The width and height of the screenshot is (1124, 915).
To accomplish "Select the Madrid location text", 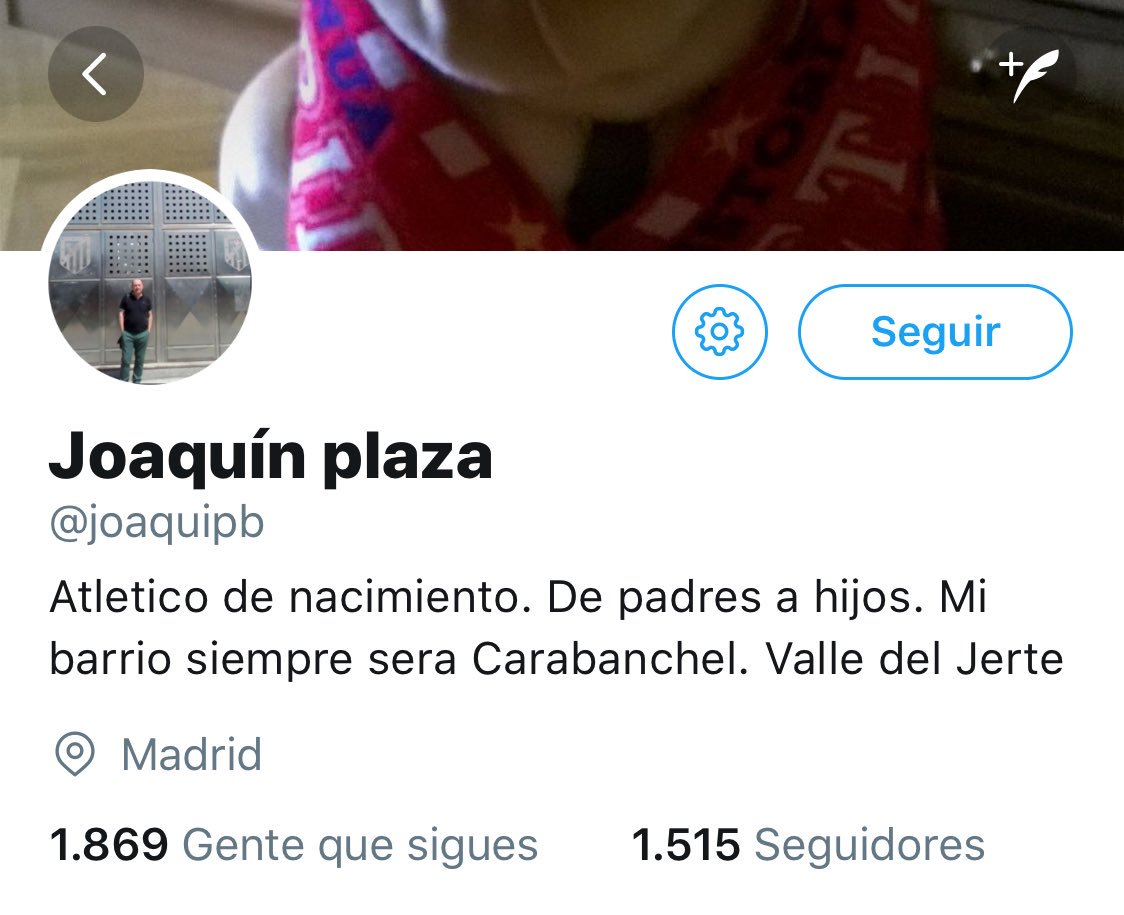I will [191, 755].
